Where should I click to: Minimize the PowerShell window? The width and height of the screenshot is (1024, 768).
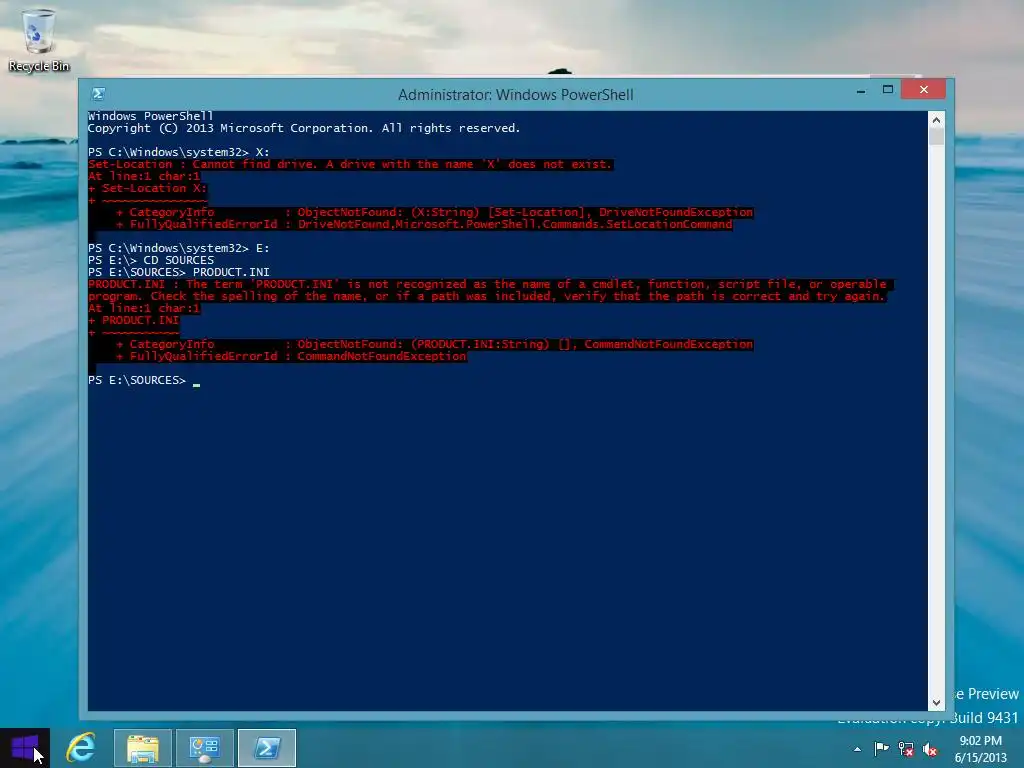(861, 90)
